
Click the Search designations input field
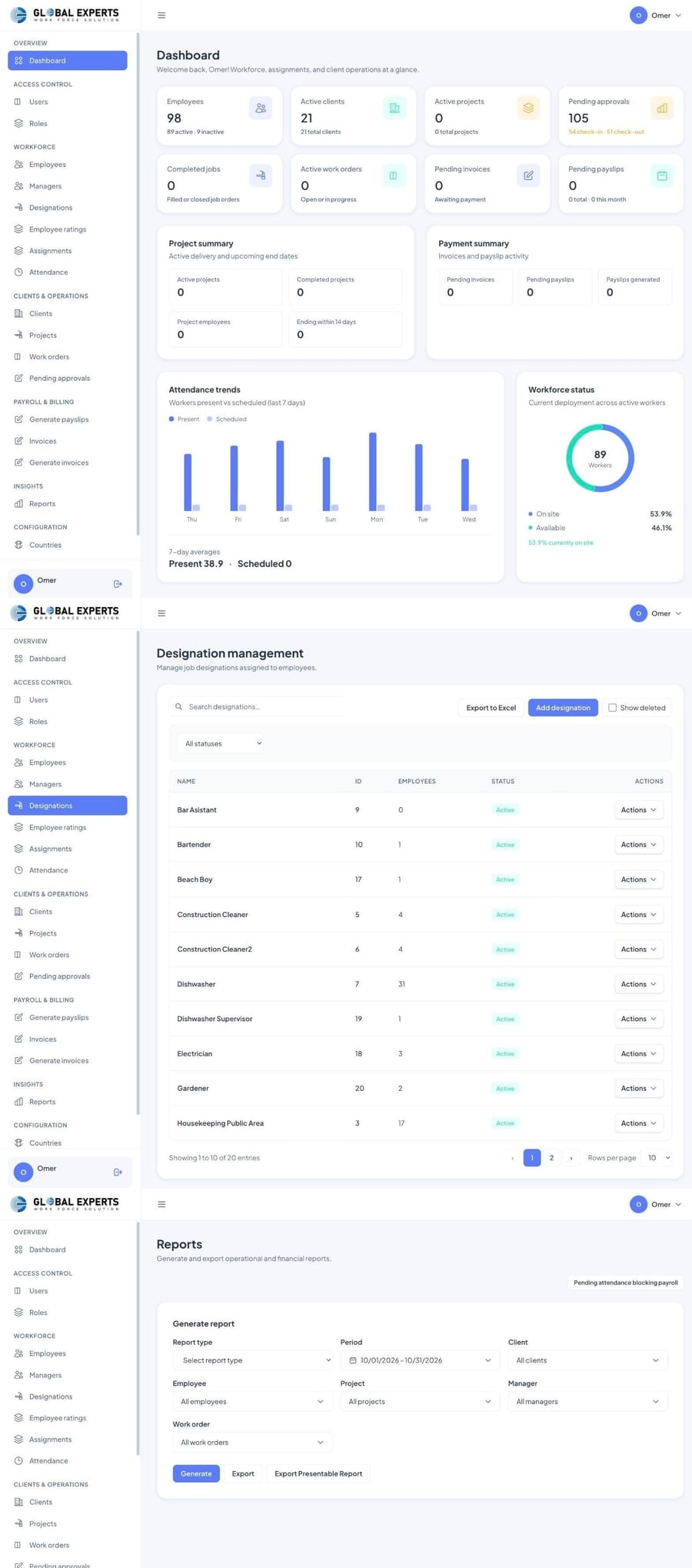coord(256,706)
